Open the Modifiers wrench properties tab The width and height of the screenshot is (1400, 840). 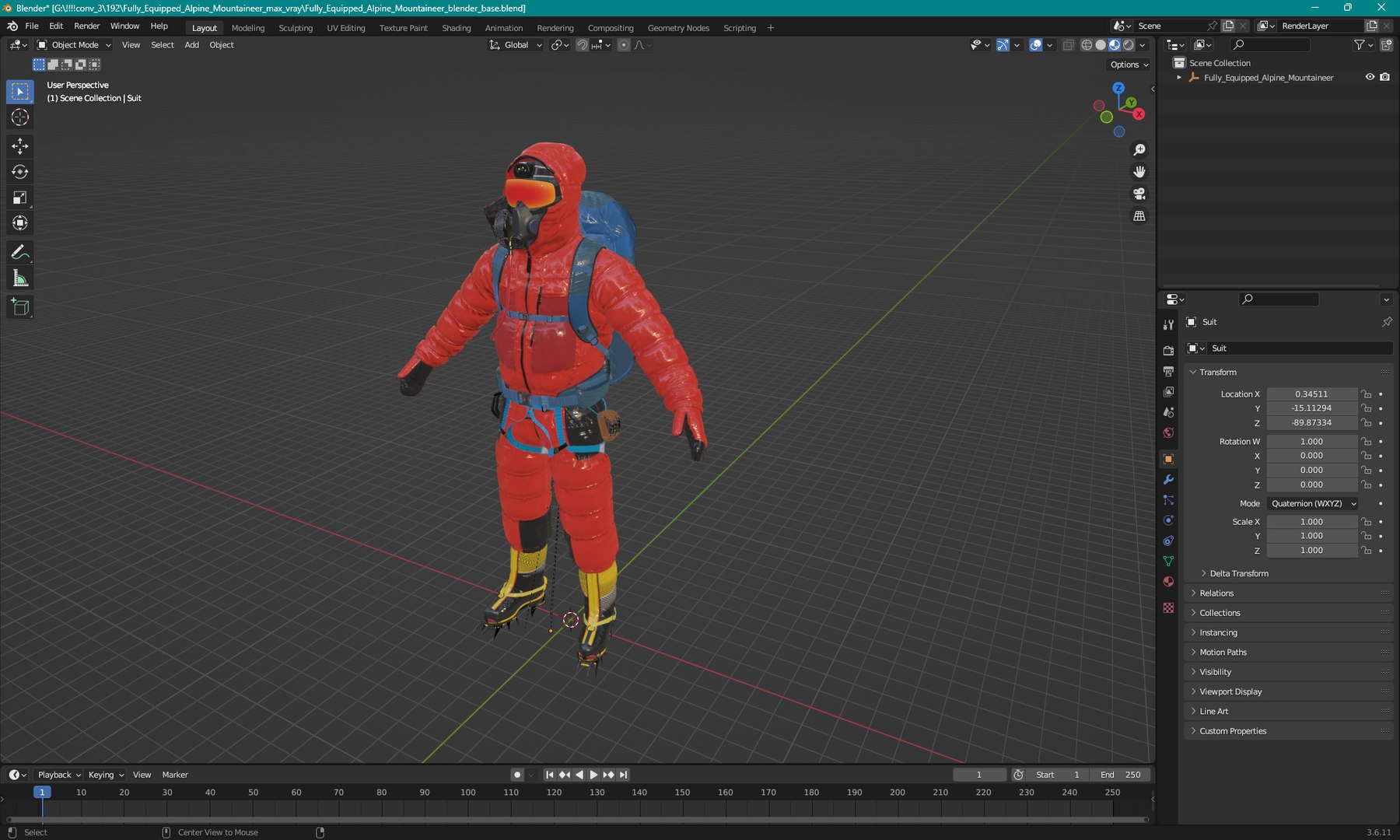tap(1168, 480)
